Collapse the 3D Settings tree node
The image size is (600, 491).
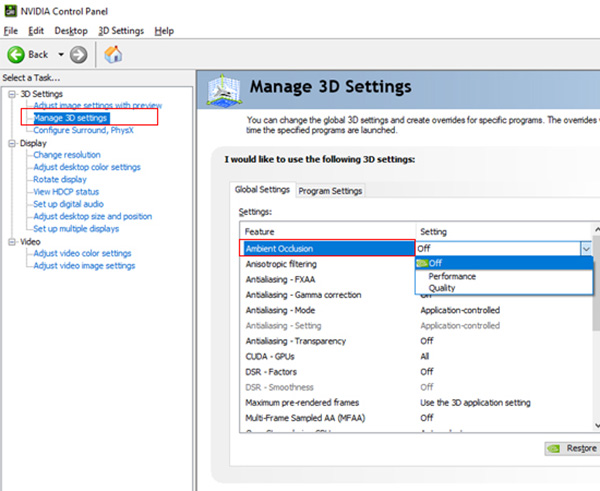pos(11,94)
